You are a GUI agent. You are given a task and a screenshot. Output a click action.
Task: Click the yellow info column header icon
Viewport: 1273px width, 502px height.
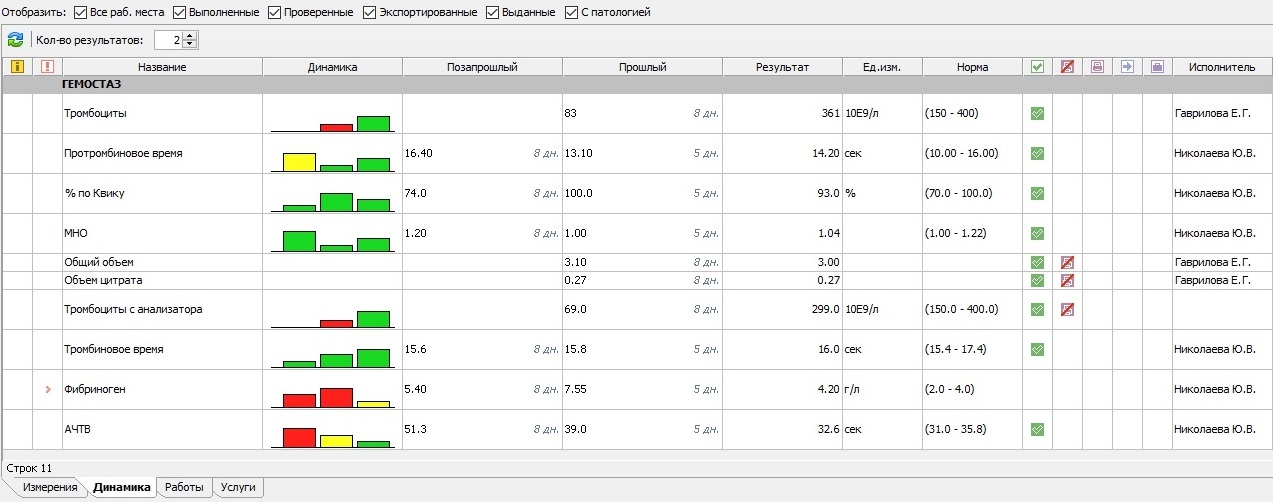point(17,67)
